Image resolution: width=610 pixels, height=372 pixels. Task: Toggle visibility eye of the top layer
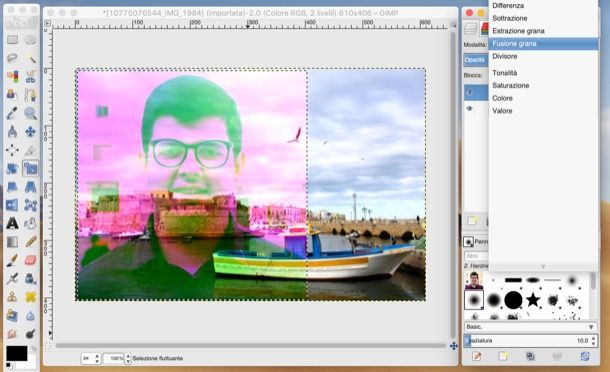coord(470,93)
